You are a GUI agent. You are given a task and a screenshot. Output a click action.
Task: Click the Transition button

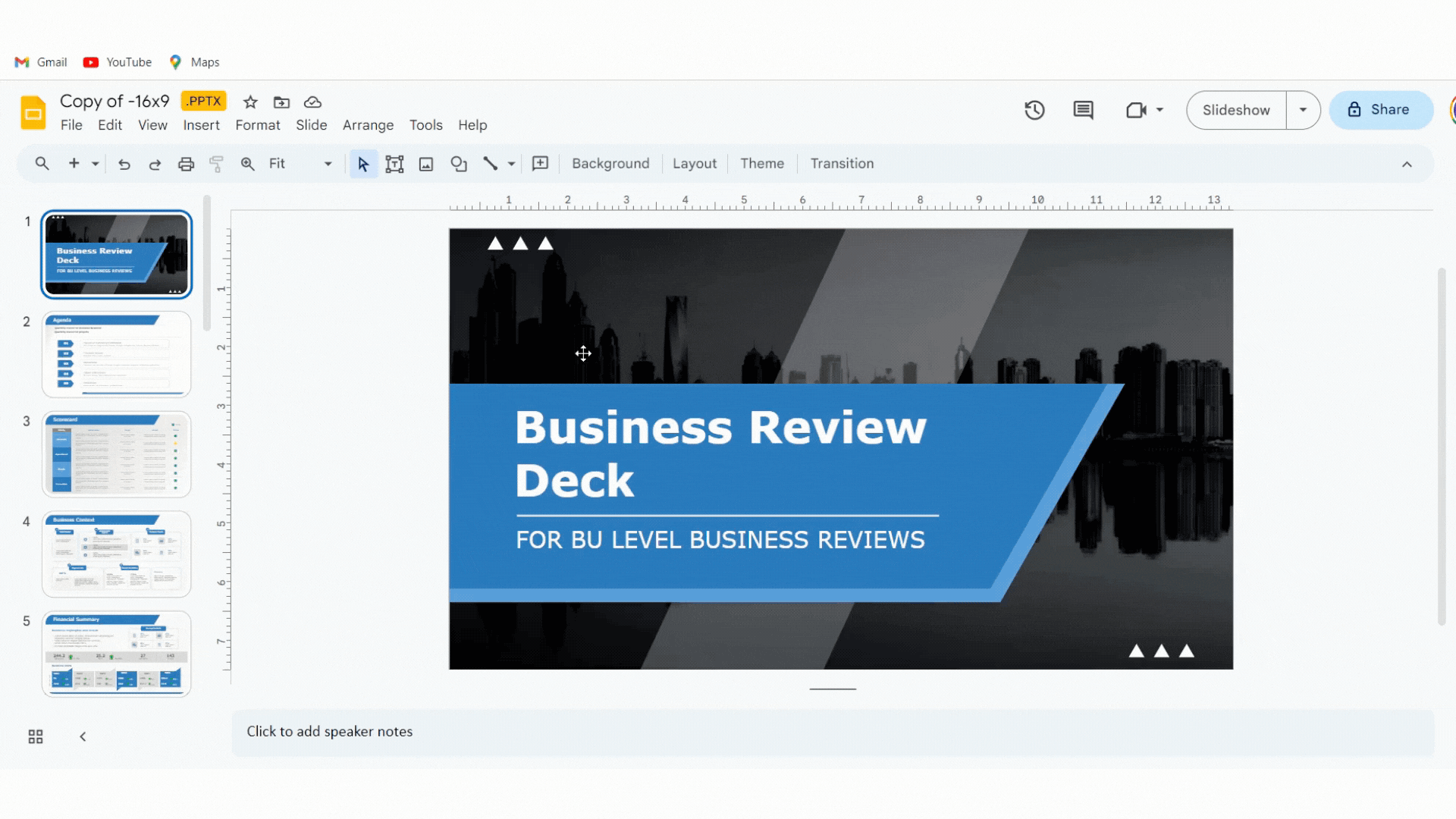click(842, 163)
